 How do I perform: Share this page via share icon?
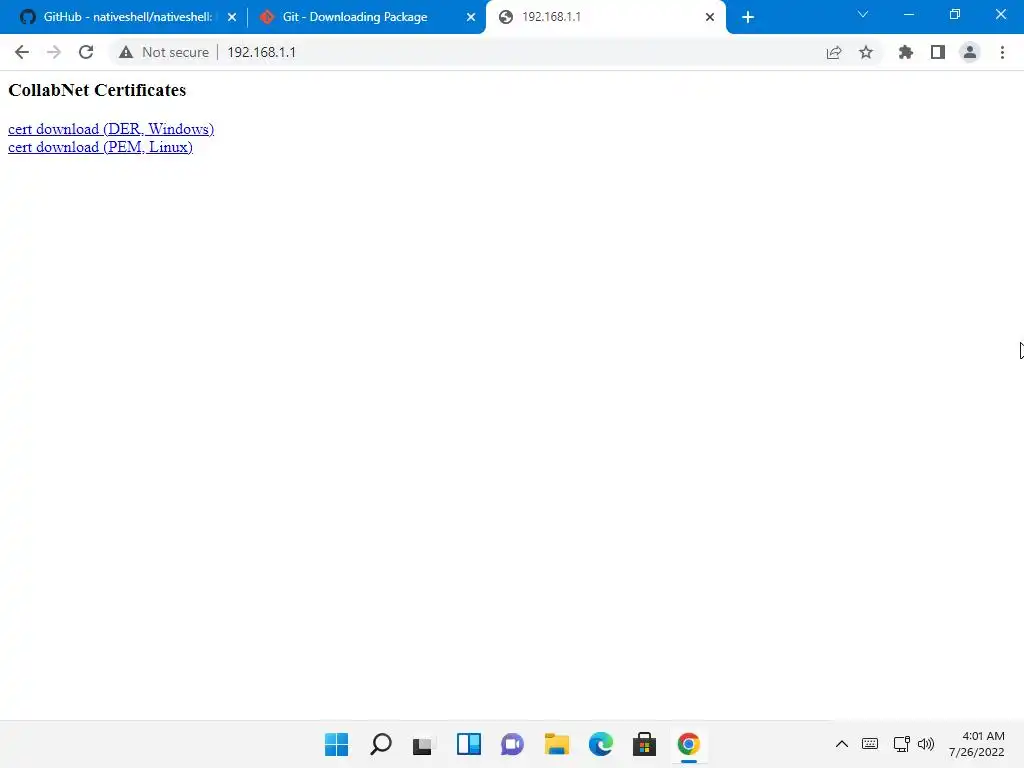[x=834, y=52]
